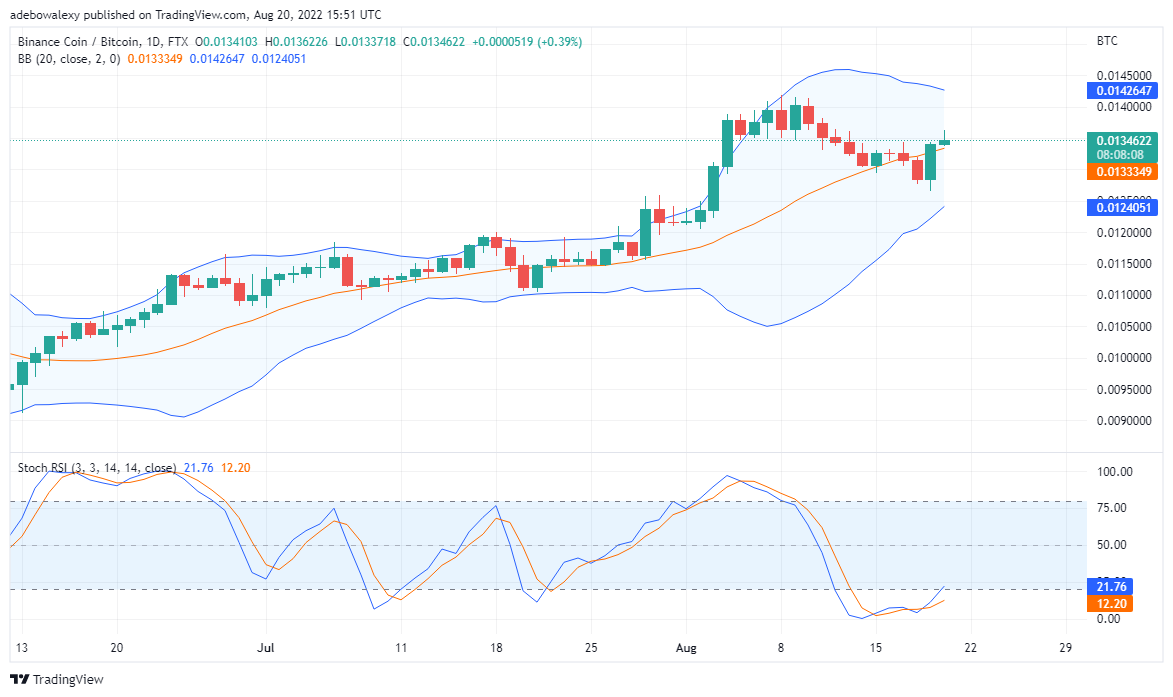Select the Aug marker on the time axis
Viewport: 1173px width, 697px height.
tap(686, 648)
